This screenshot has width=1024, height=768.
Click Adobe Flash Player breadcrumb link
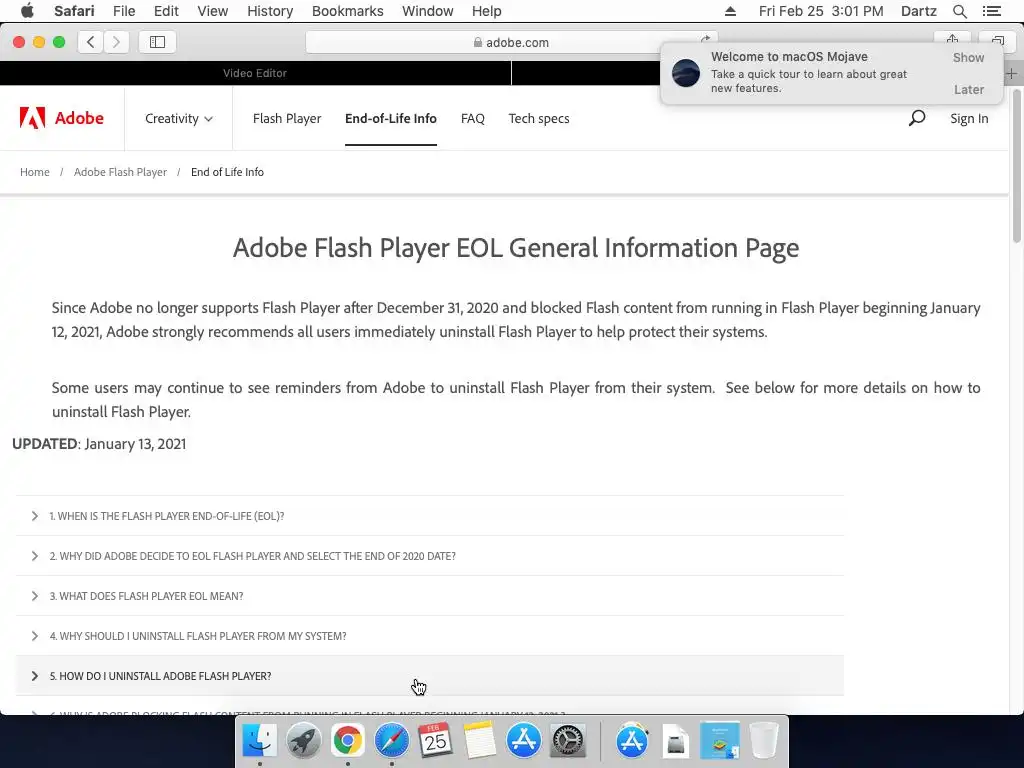(120, 172)
